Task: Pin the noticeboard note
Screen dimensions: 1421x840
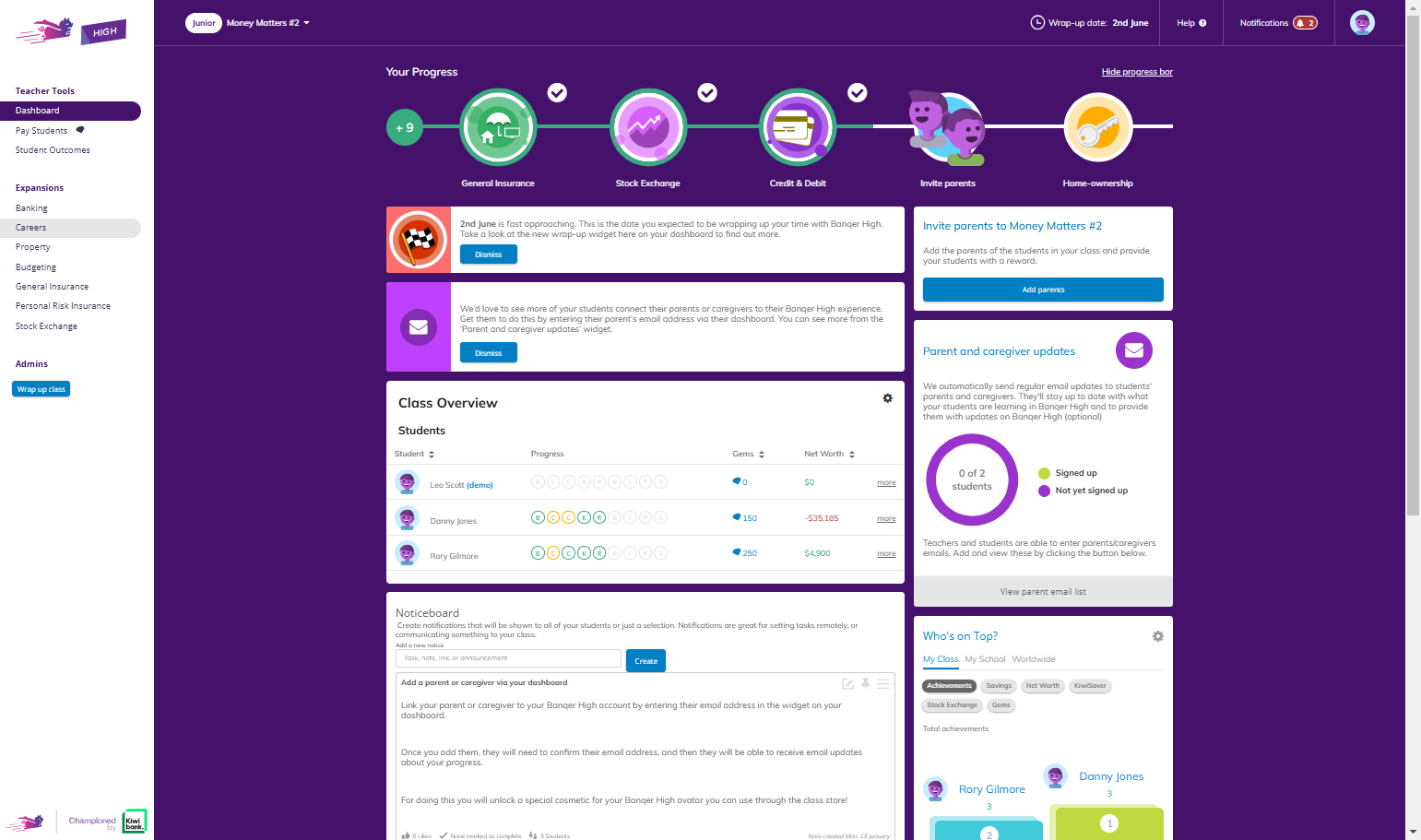Action: (x=866, y=683)
